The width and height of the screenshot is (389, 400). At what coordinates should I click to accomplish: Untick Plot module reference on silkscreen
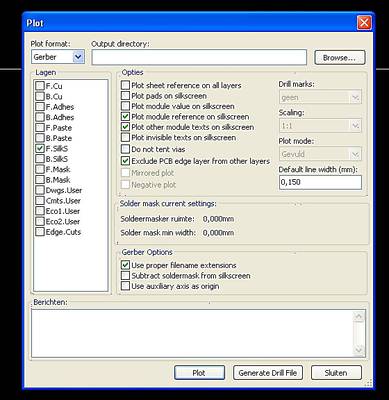point(125,117)
